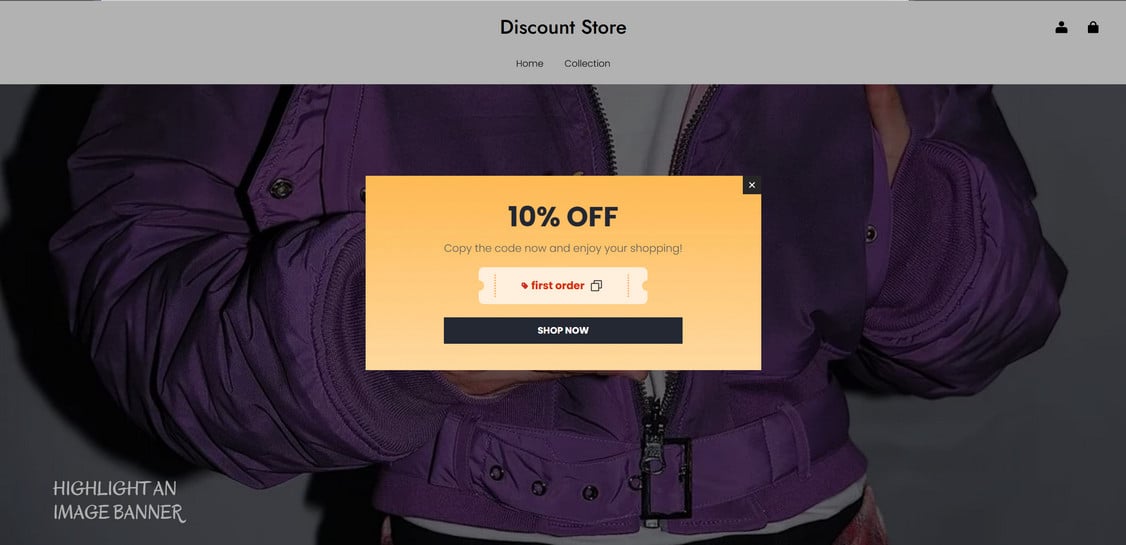Select the 'first order' coupon code text
The image size is (1126, 545).
[558, 286]
